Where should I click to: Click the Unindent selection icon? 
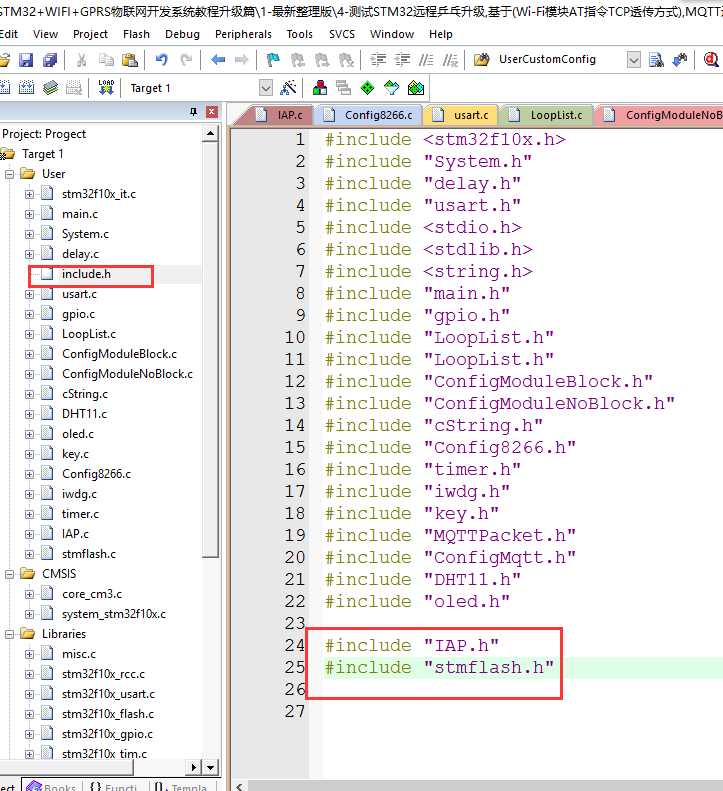point(402,60)
